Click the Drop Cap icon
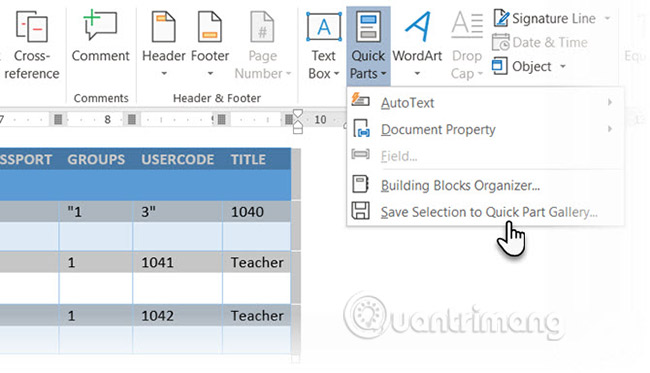This screenshot has width=650, height=373. click(x=467, y=25)
